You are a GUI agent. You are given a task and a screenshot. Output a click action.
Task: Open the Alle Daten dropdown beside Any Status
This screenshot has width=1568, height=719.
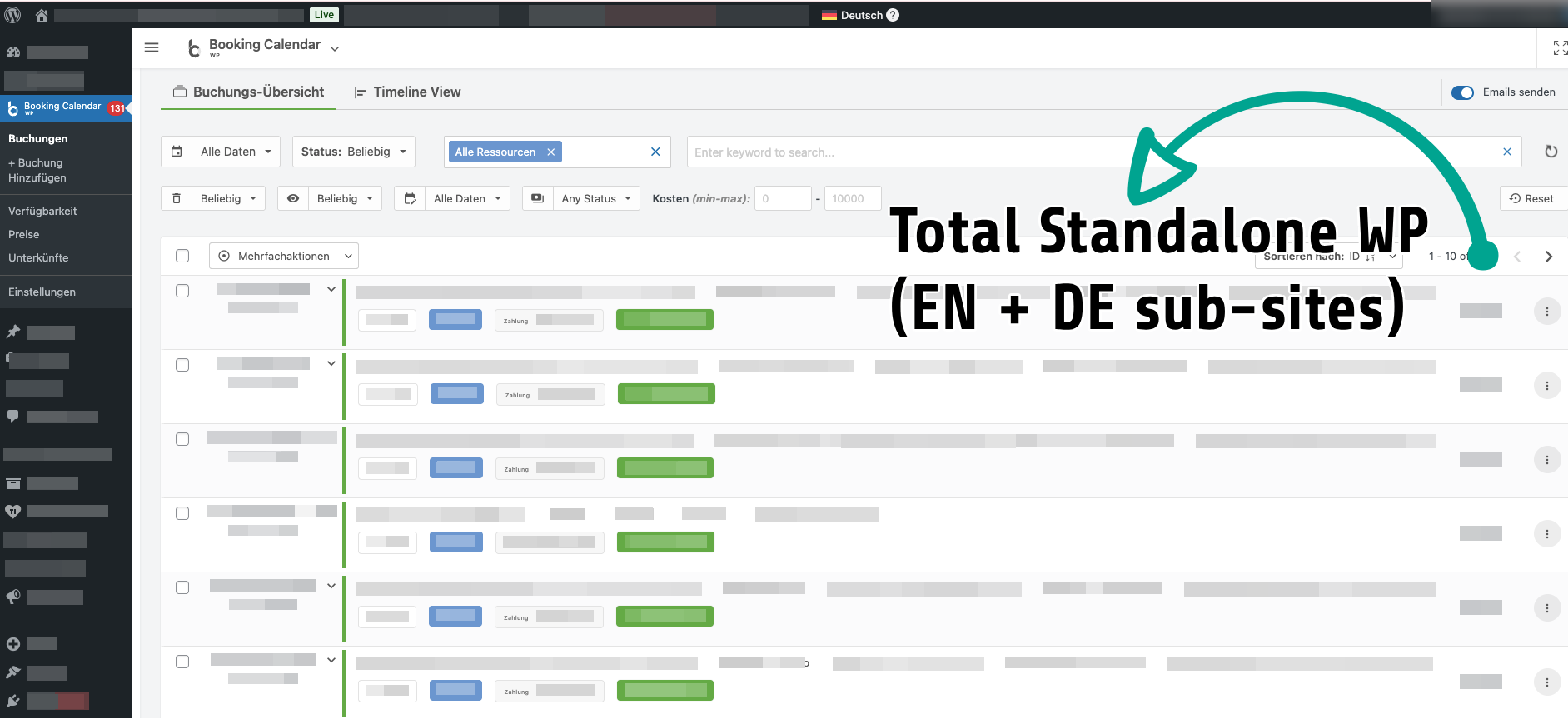[452, 198]
